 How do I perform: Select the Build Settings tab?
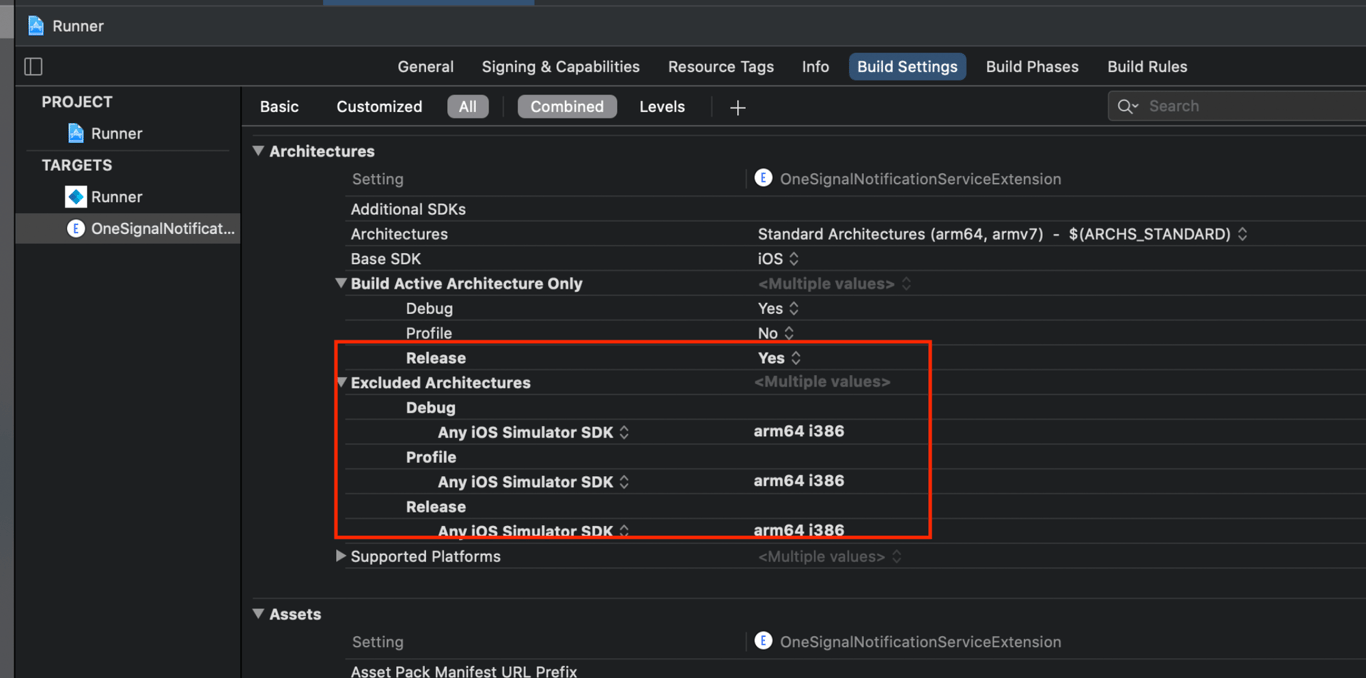coord(907,67)
